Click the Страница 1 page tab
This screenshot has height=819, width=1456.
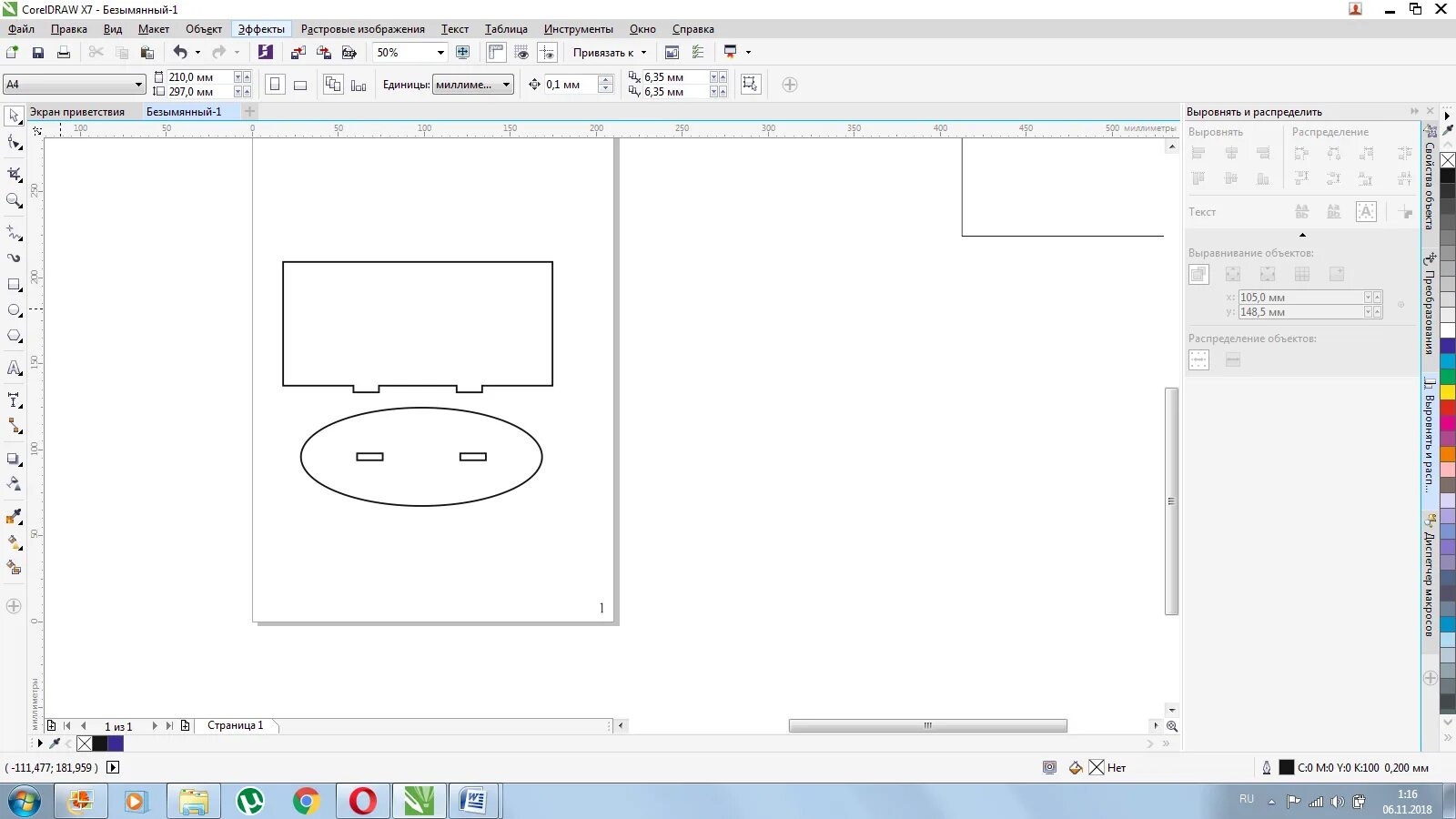tap(236, 725)
